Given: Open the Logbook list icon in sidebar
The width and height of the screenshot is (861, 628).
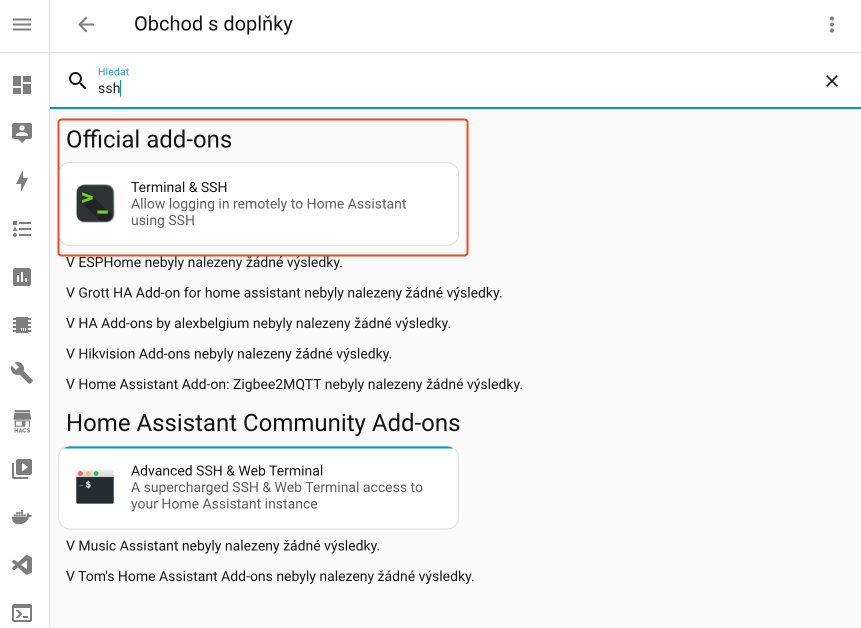Looking at the screenshot, I should [x=22, y=229].
